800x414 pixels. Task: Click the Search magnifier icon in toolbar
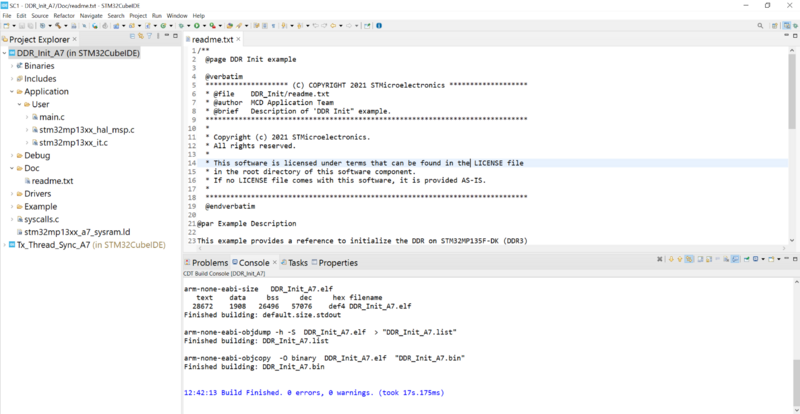760,26
